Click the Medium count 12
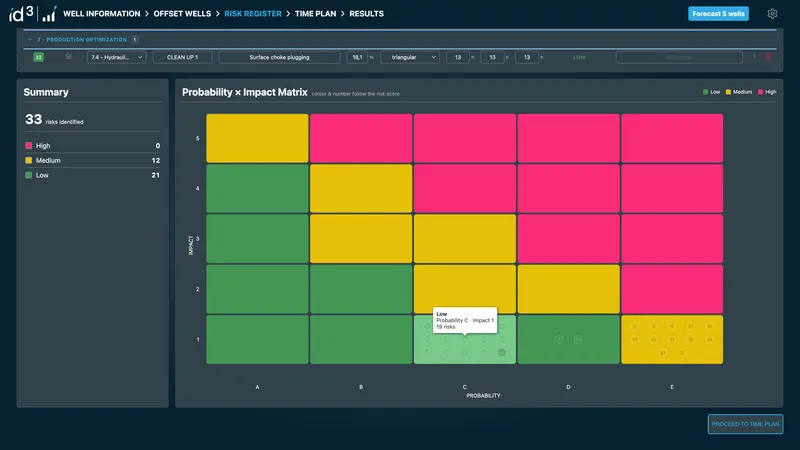 click(156, 160)
